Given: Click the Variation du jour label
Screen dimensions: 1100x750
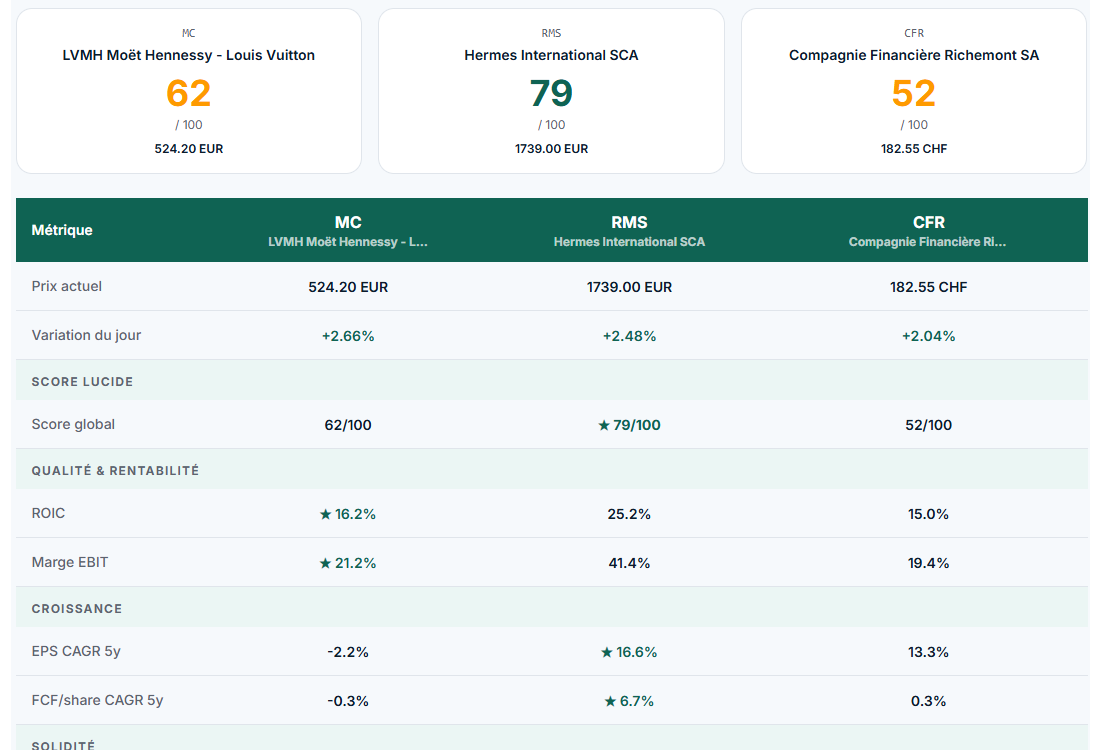Looking at the screenshot, I should pyautogui.click(x=86, y=335).
